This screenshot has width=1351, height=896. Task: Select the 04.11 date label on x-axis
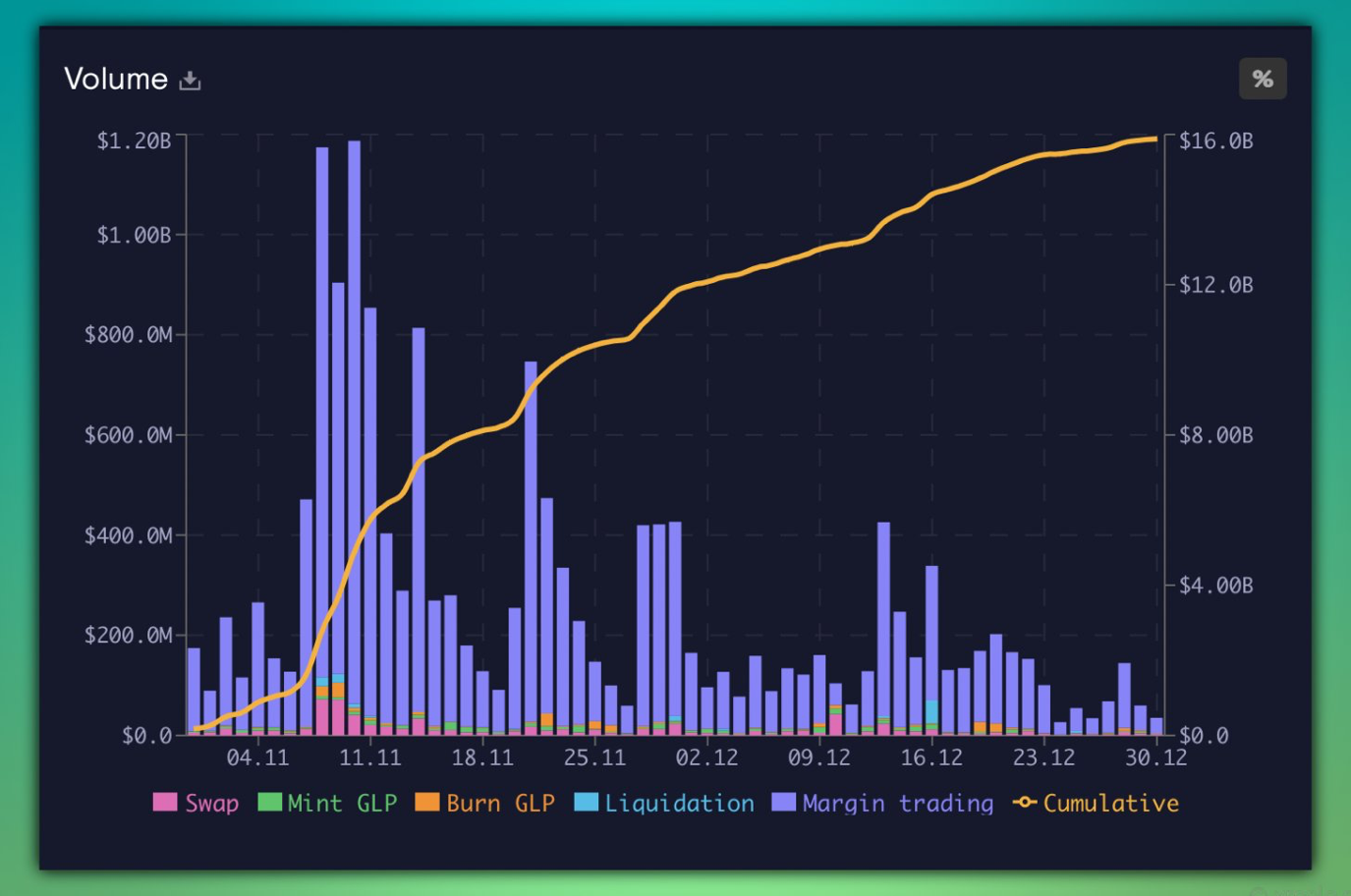click(257, 757)
